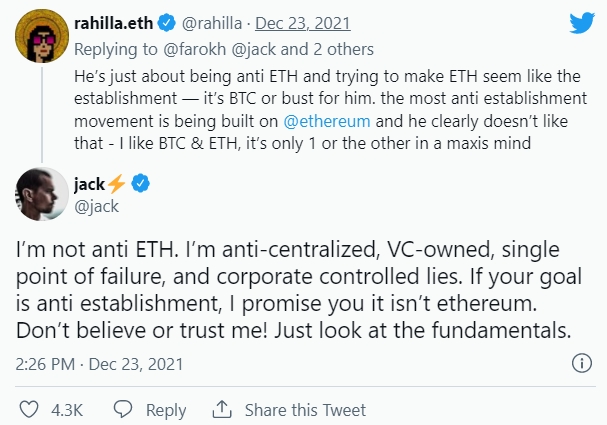Click jack's blue verified checkmark

(142, 183)
